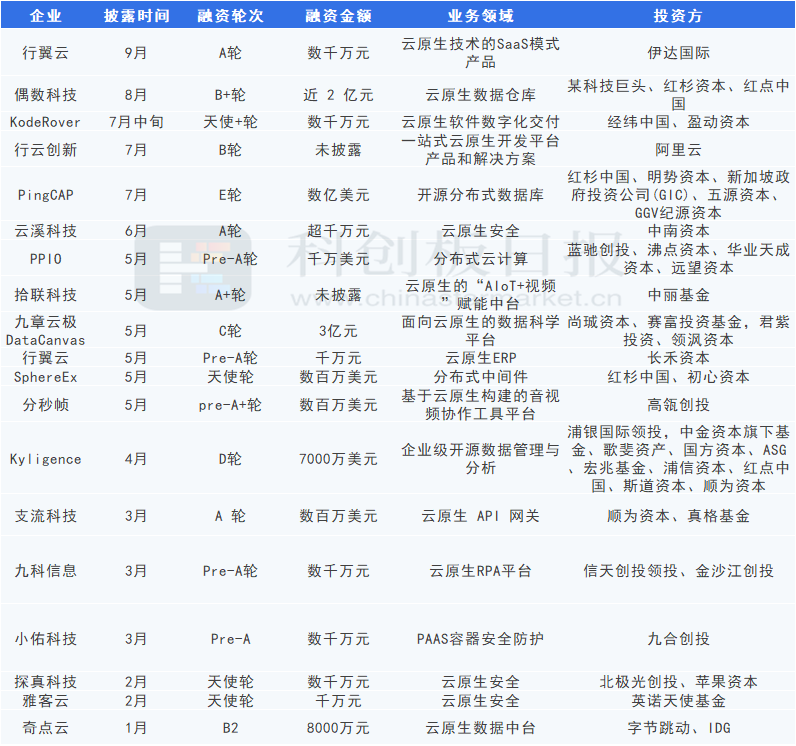Click the 云原生ERP business cell

pos(481,358)
